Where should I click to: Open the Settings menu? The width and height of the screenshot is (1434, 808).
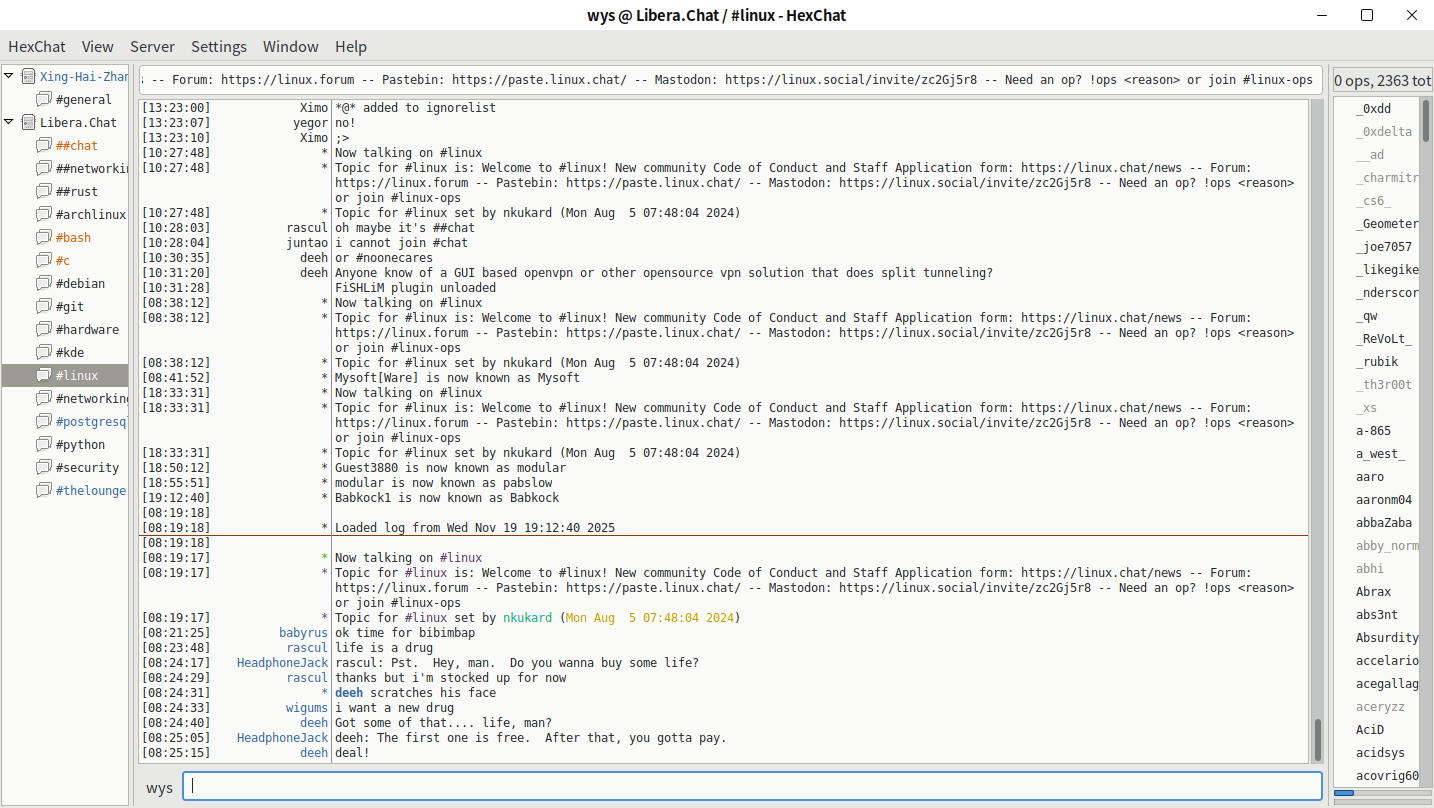tap(219, 47)
